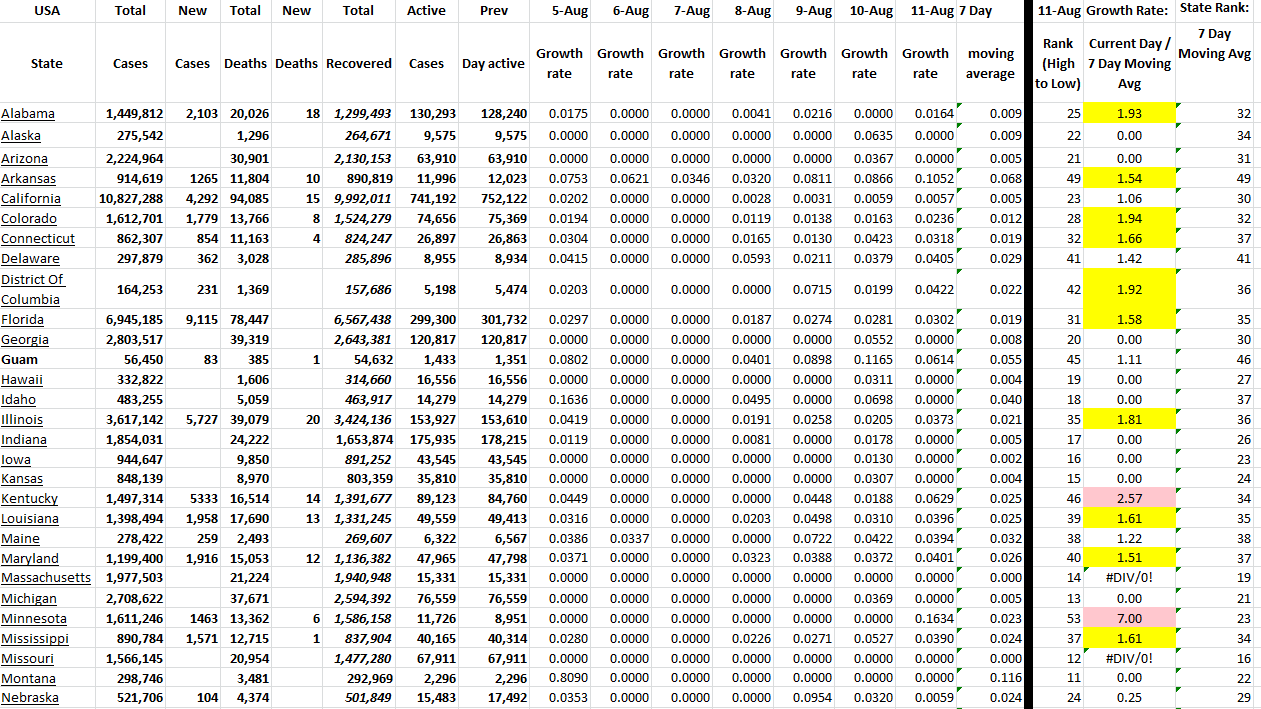The width and height of the screenshot is (1261, 709).
Task: Select the #DIV/0! cell in Missouri row
Action: click(1129, 658)
